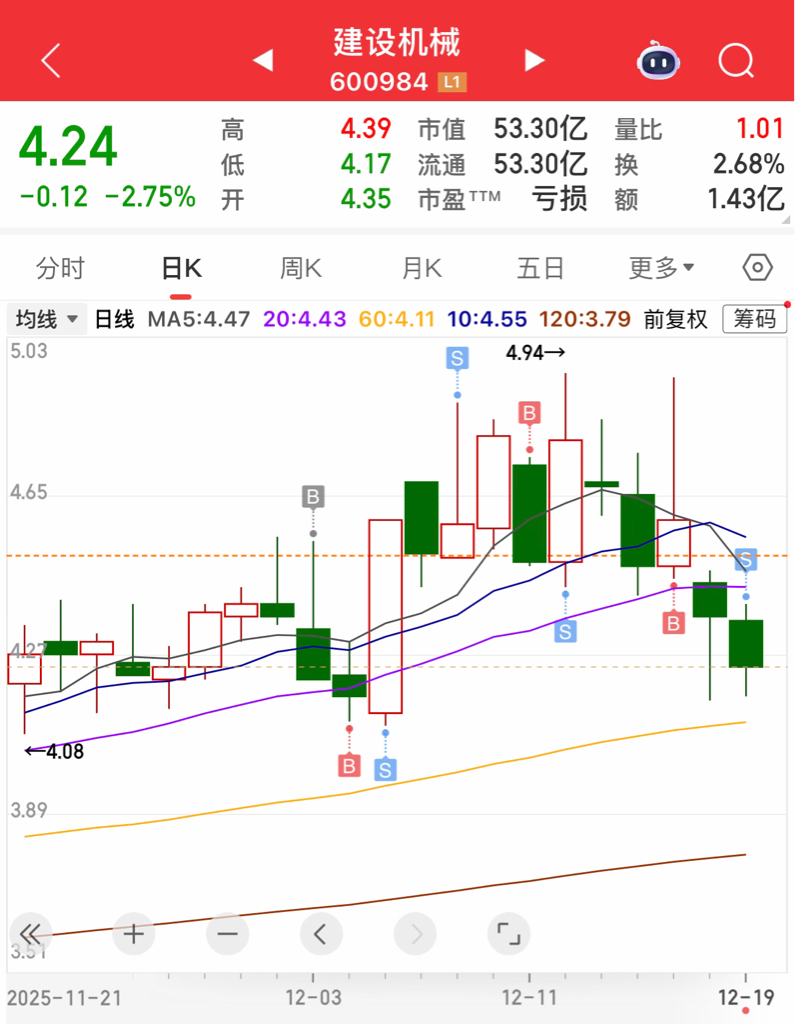The height and width of the screenshot is (1024, 795).
Task: Open the 筹码 chip distribution button
Action: (754, 319)
